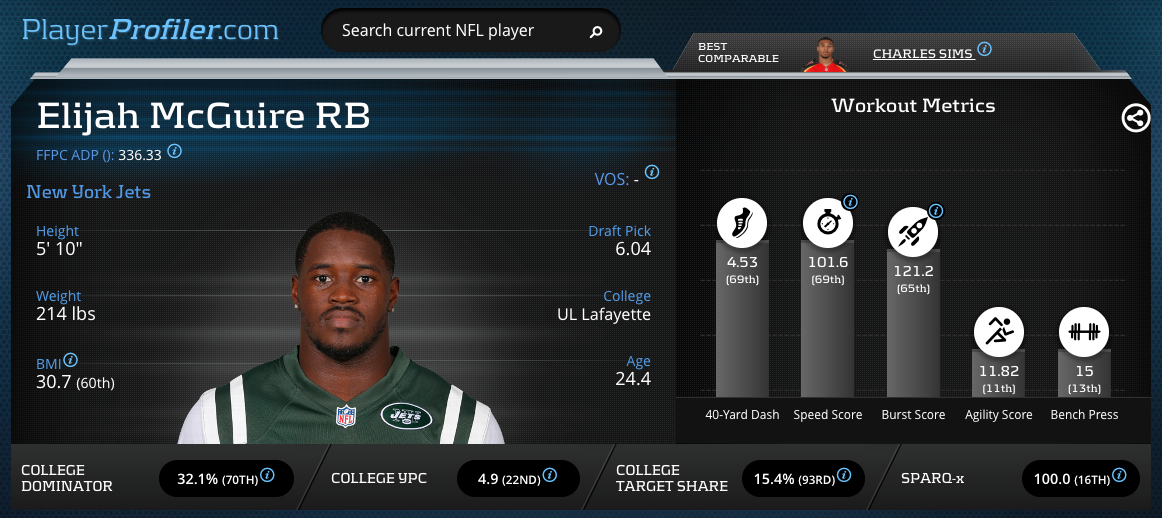This screenshot has height=518, width=1162.
Task: Open info icon next to Charles Sims
Action: pos(984,50)
